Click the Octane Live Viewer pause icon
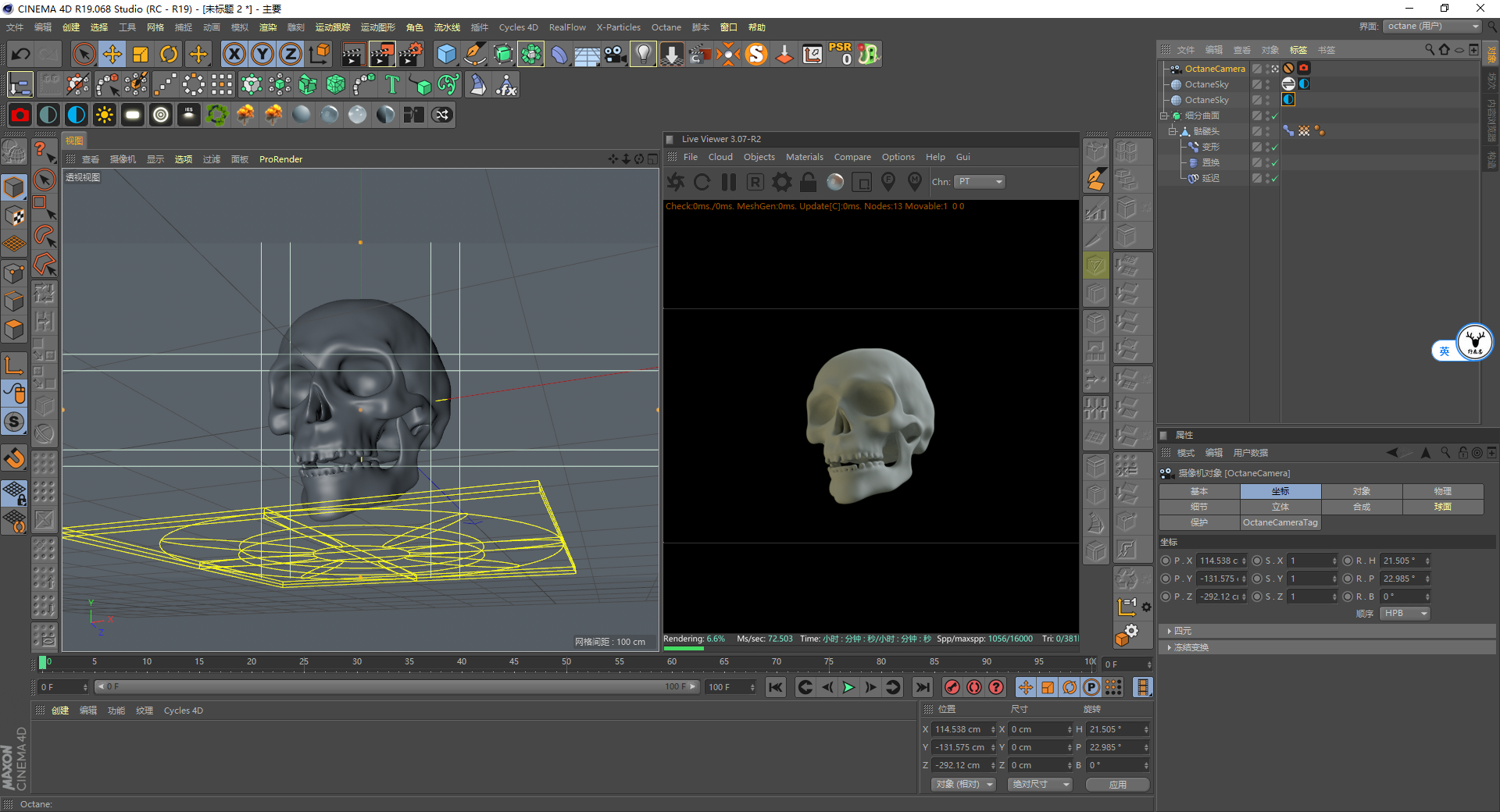Image resolution: width=1500 pixels, height=812 pixels. 728,182
